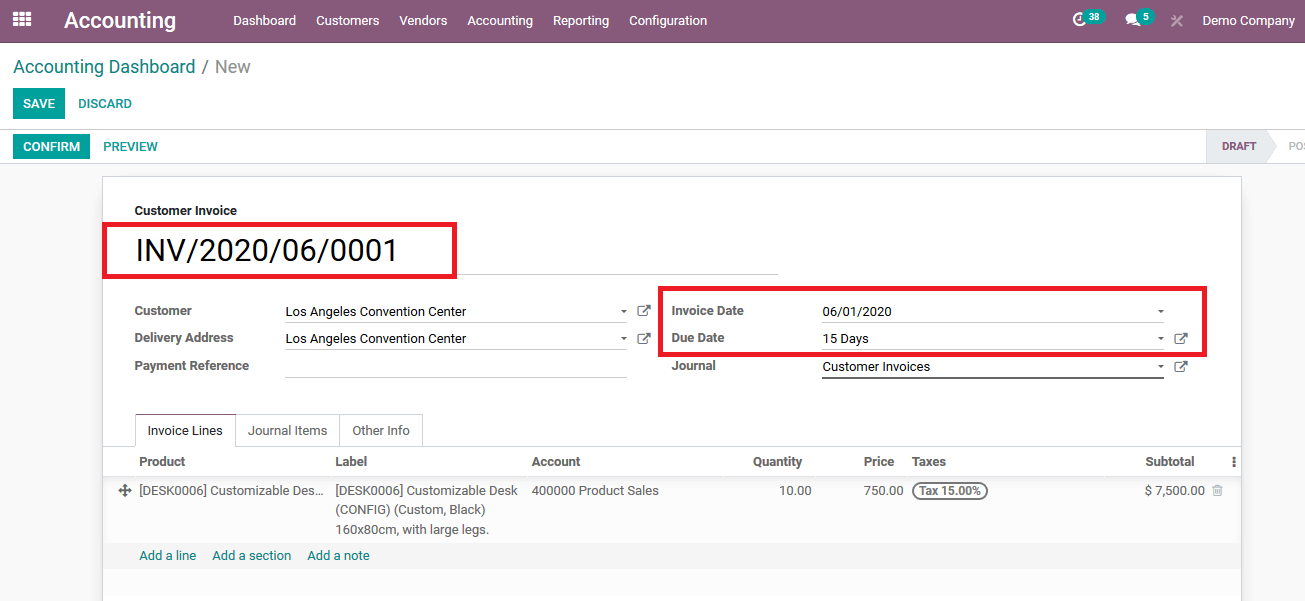
Task: Open the apps grid menu icon
Action: tap(22, 19)
